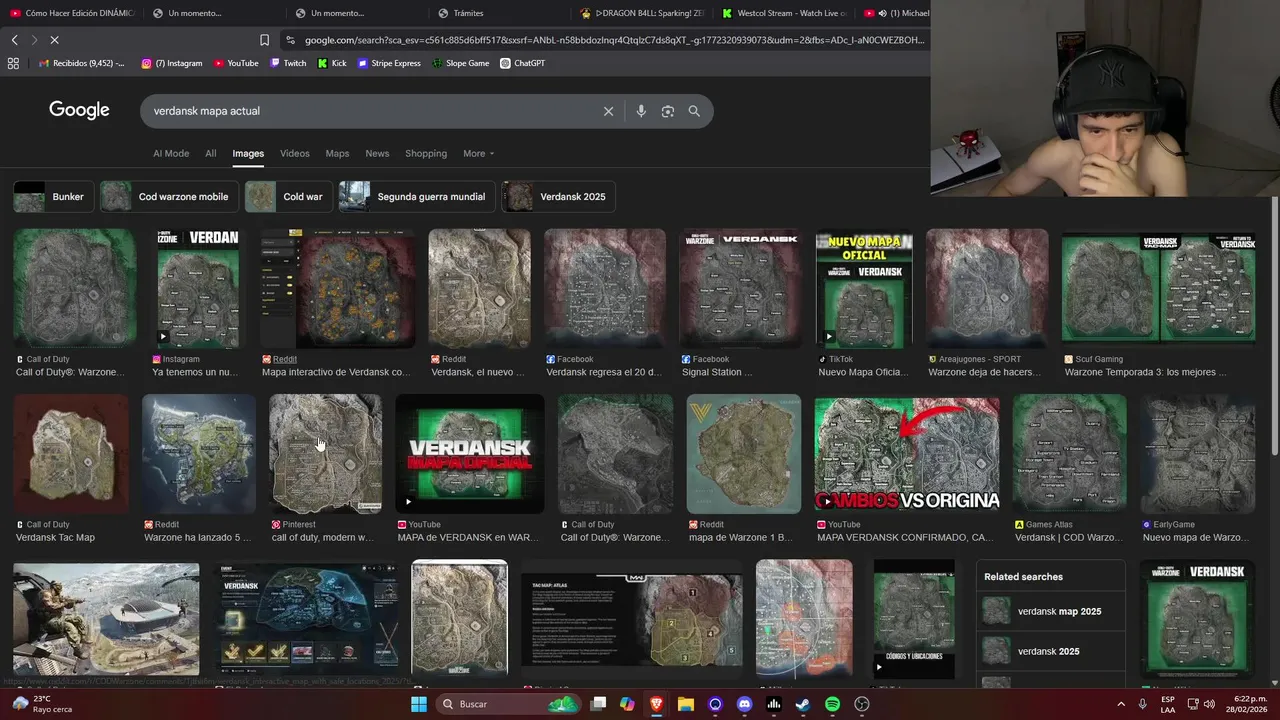Open Copilot from taskbar

click(x=627, y=704)
